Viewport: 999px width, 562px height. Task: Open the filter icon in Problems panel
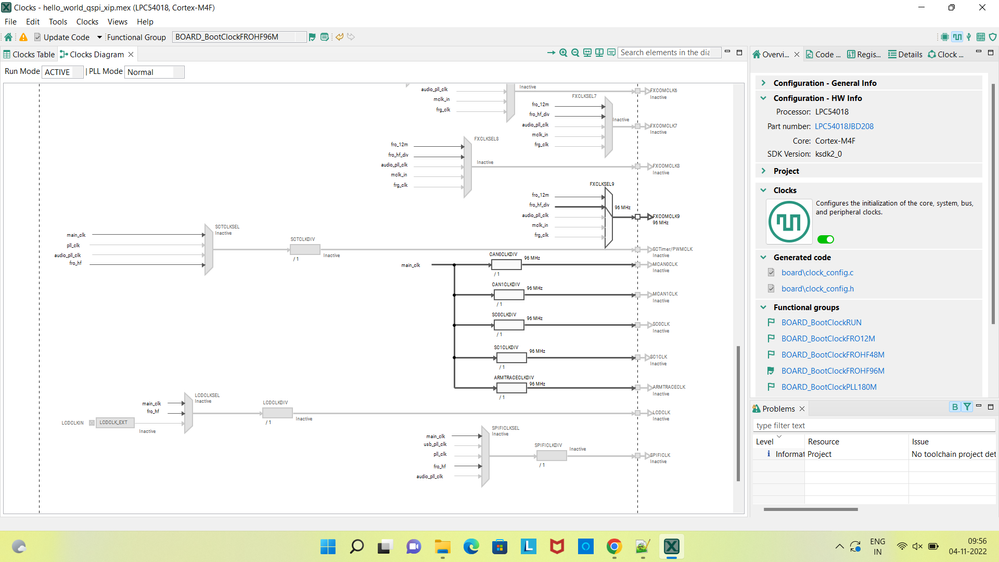click(x=967, y=407)
